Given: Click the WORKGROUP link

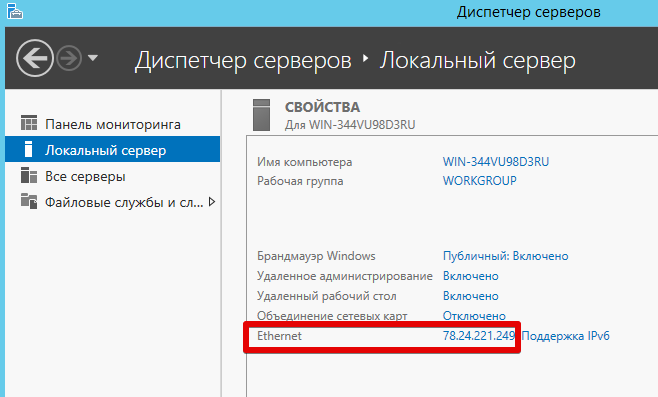Looking at the screenshot, I should point(480,181).
